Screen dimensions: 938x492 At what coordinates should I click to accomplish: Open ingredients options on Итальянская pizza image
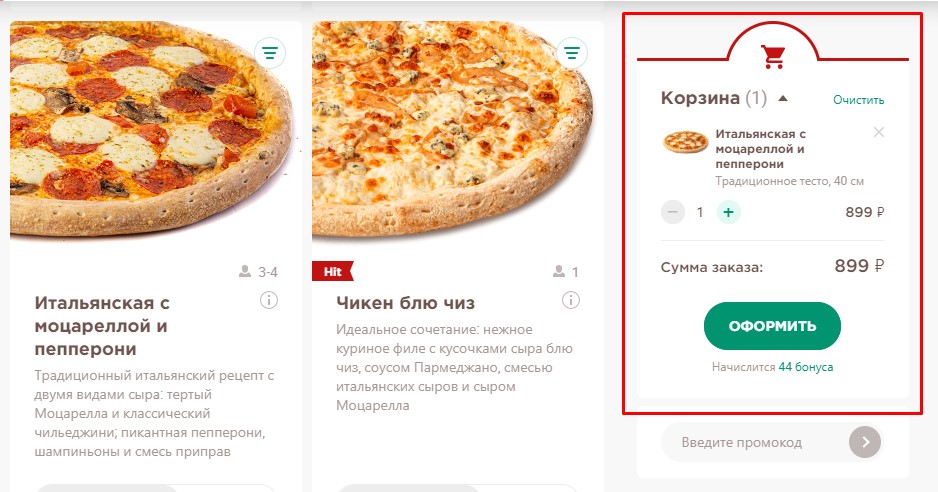coord(270,53)
